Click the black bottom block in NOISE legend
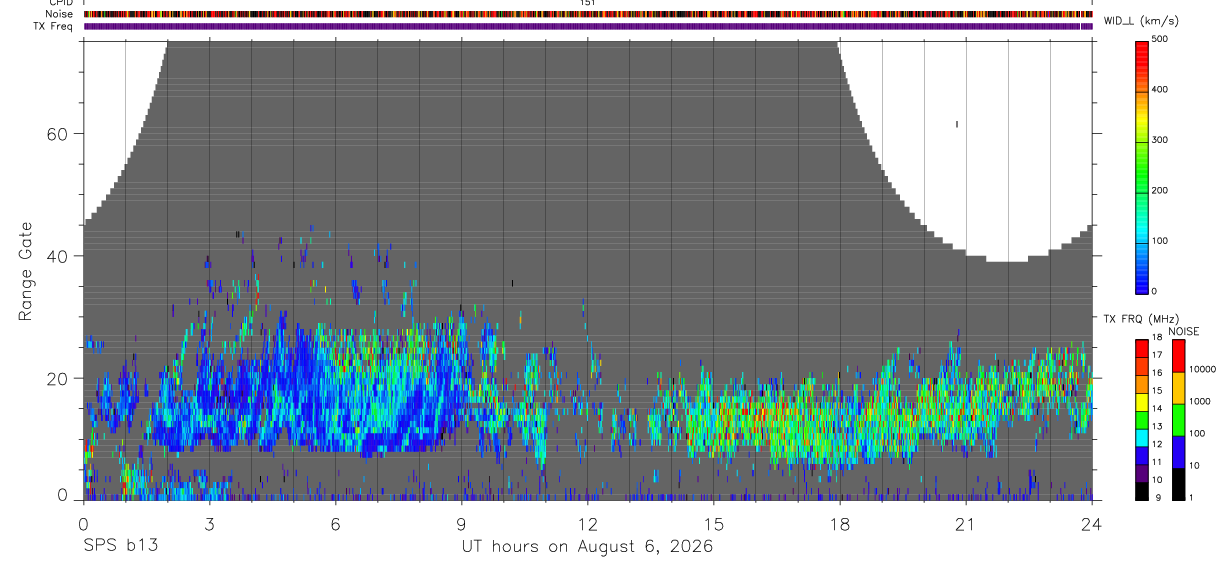The width and height of the screenshot is (1228, 567). click(x=1178, y=484)
